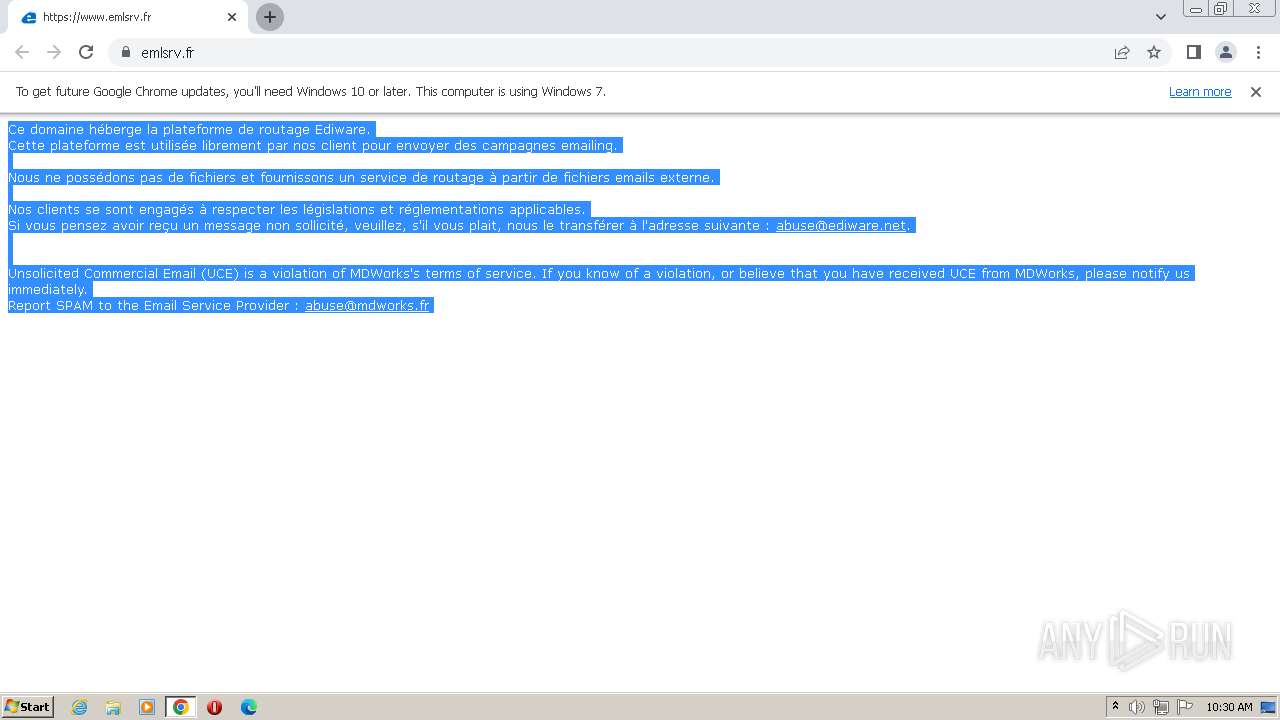Screen dimensions: 1280x720
Task: Share this page icon
Action: (x=1122, y=52)
